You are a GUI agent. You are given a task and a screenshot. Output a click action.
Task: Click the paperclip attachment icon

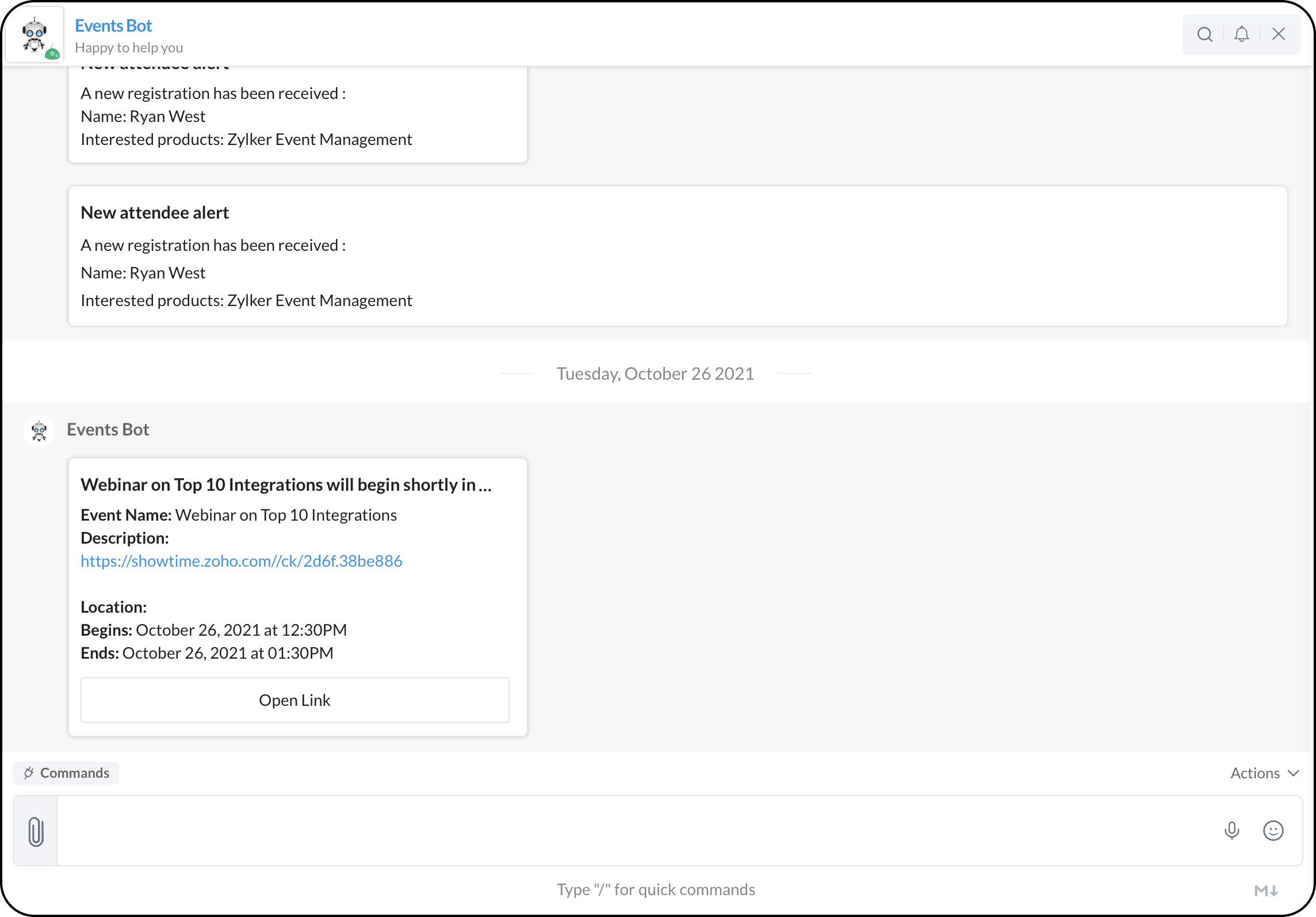(36, 831)
